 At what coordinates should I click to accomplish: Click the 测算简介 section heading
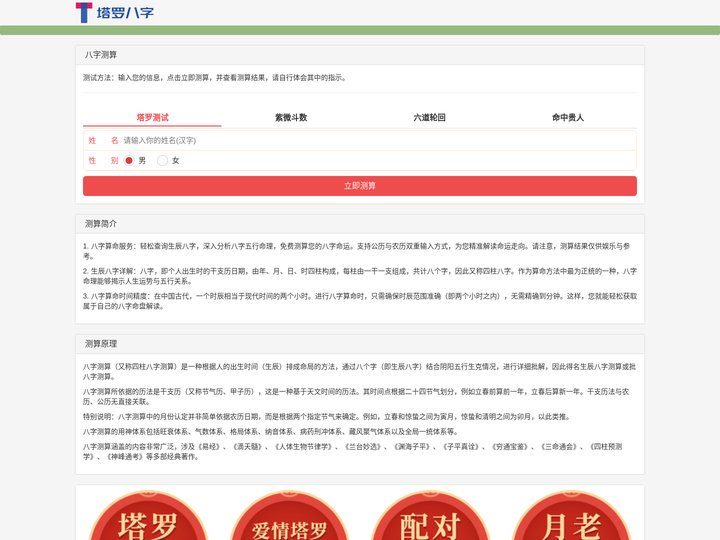[101, 224]
